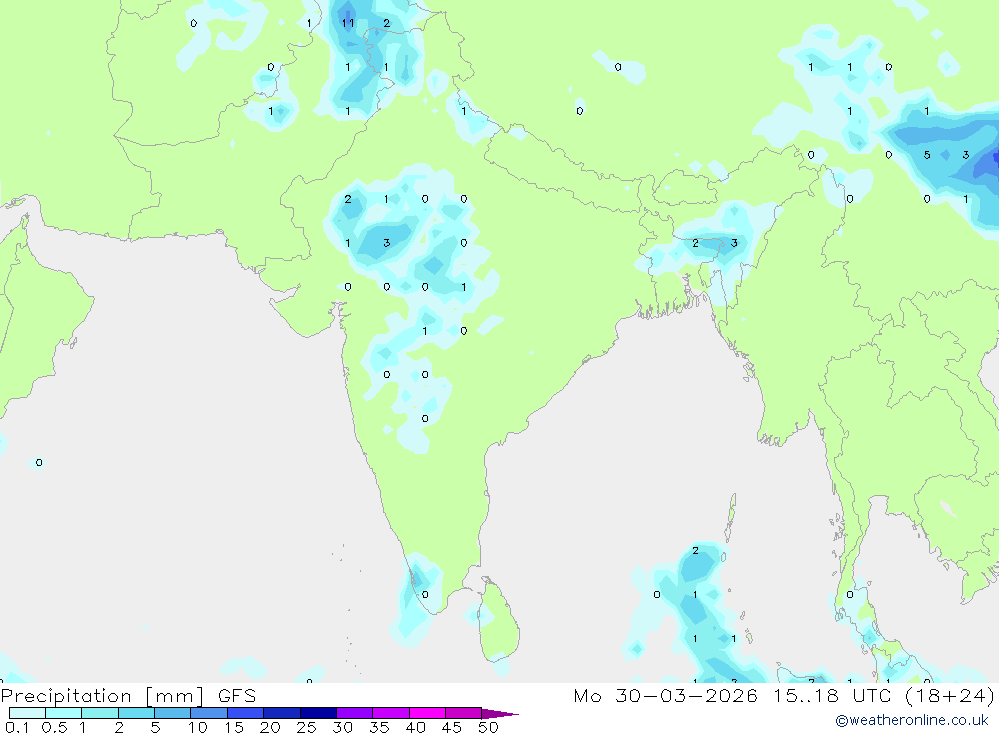Click the '40' legend scale label
The image size is (1000, 733).
(x=416, y=727)
